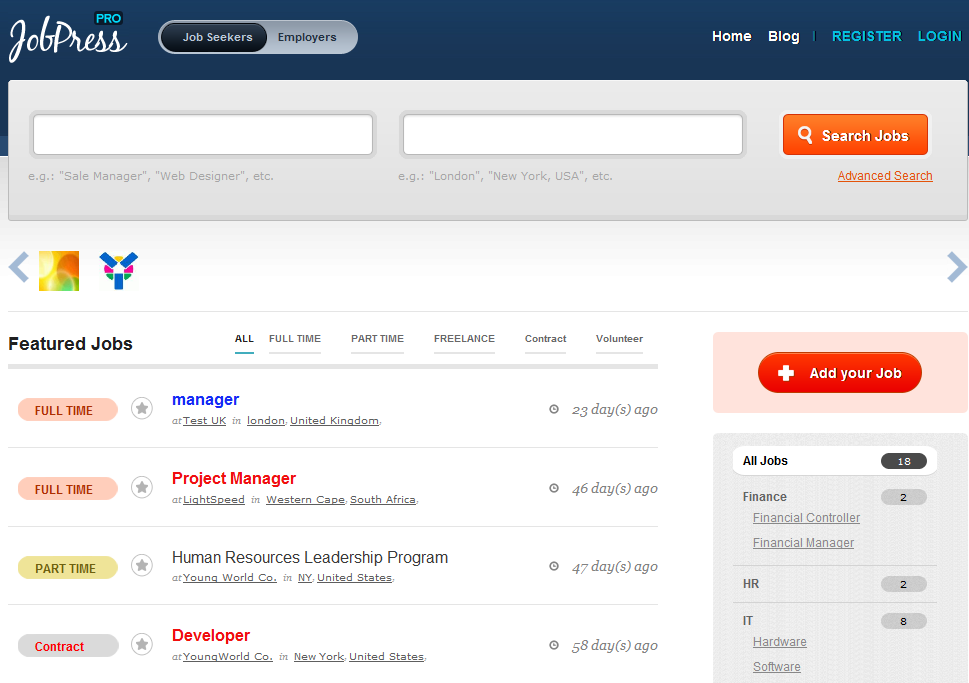Click the All Jobs count badge 18
The width and height of the screenshot is (969, 683).
[x=903, y=461]
